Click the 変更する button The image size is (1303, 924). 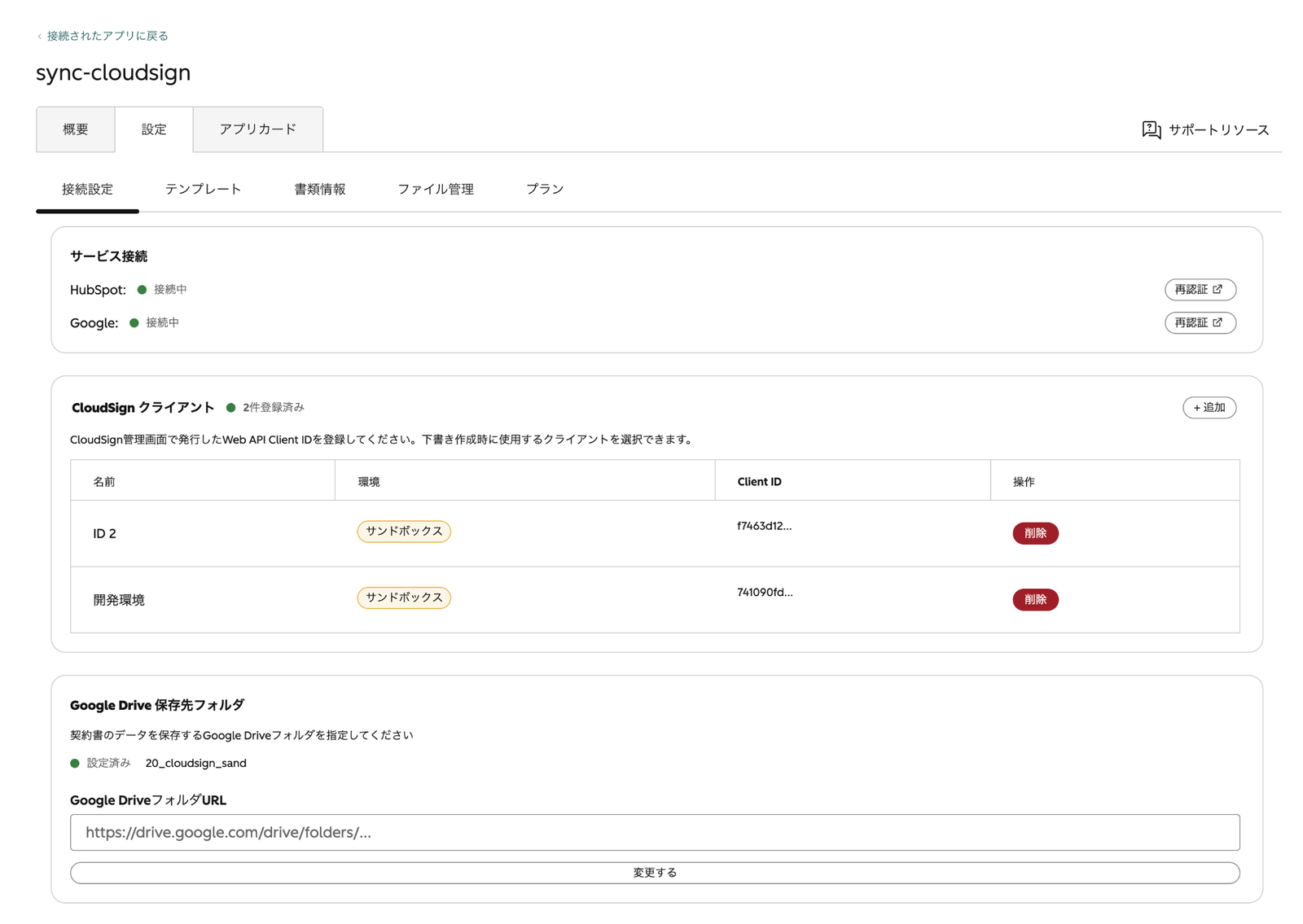pyautogui.click(x=655, y=873)
